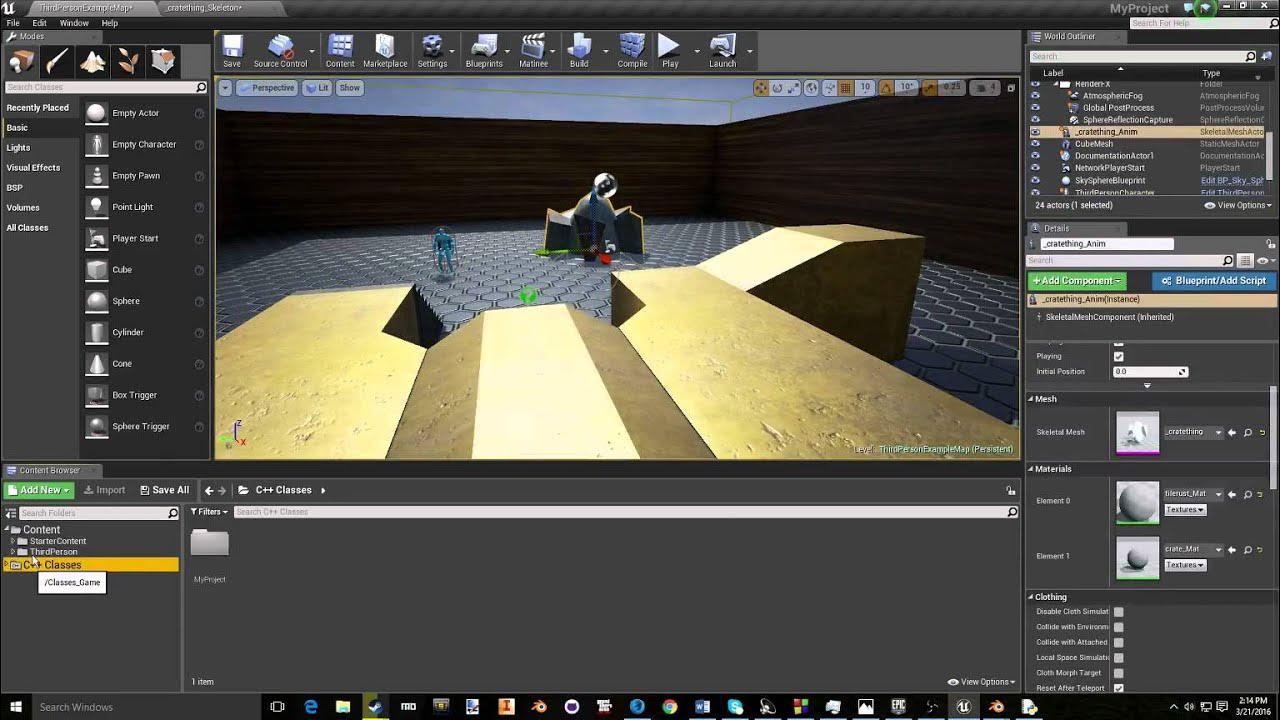Select Place mode icon
This screenshot has height=720, width=1280.
[22, 62]
